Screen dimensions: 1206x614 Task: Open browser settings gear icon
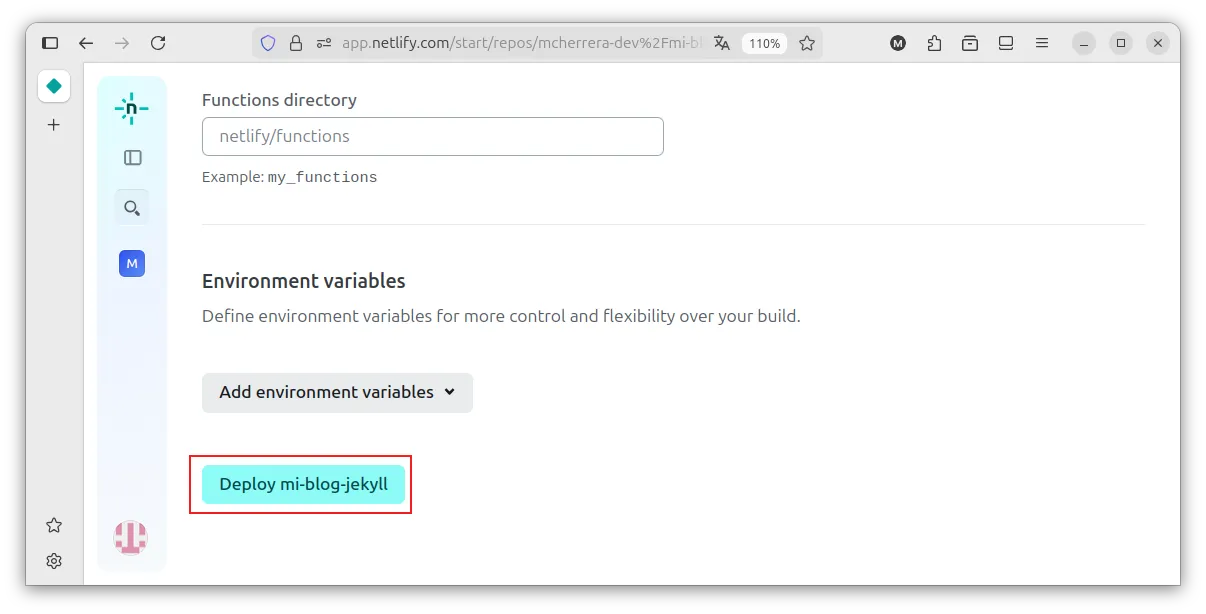(54, 561)
